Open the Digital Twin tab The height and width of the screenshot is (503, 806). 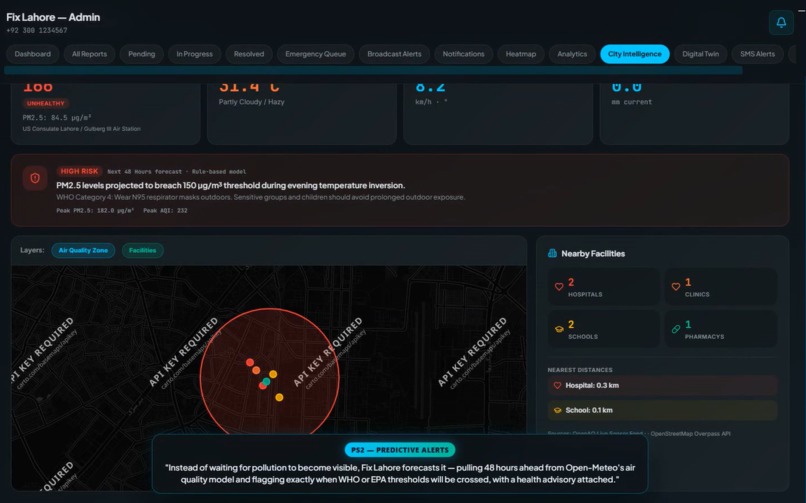point(701,54)
